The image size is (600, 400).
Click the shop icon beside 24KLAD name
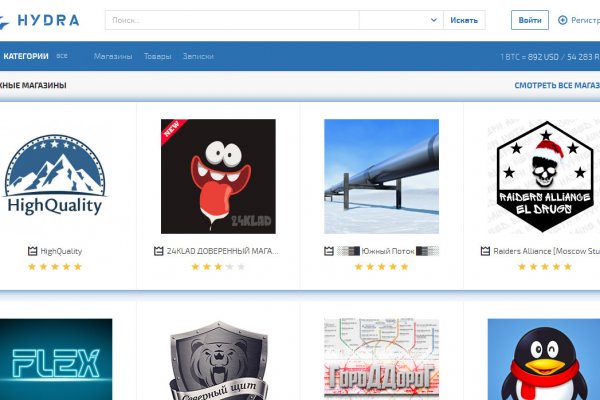158,251
